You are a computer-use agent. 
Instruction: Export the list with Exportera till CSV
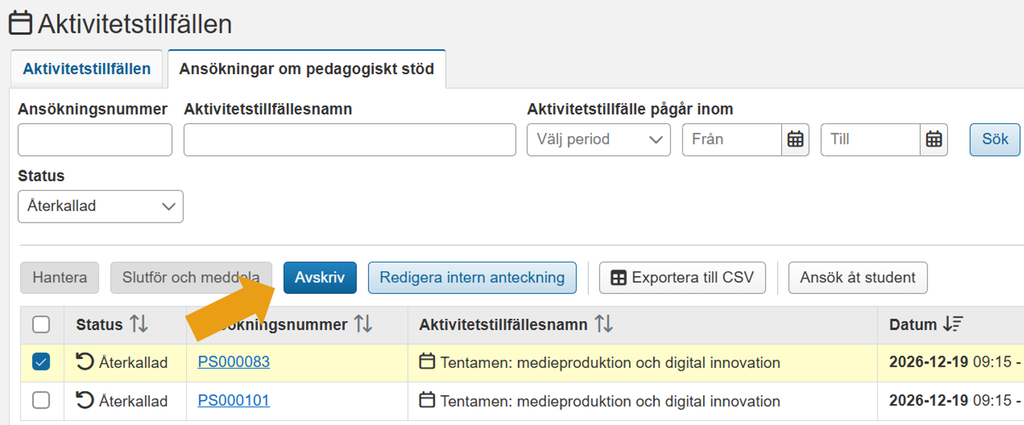pyautogui.click(x=682, y=277)
